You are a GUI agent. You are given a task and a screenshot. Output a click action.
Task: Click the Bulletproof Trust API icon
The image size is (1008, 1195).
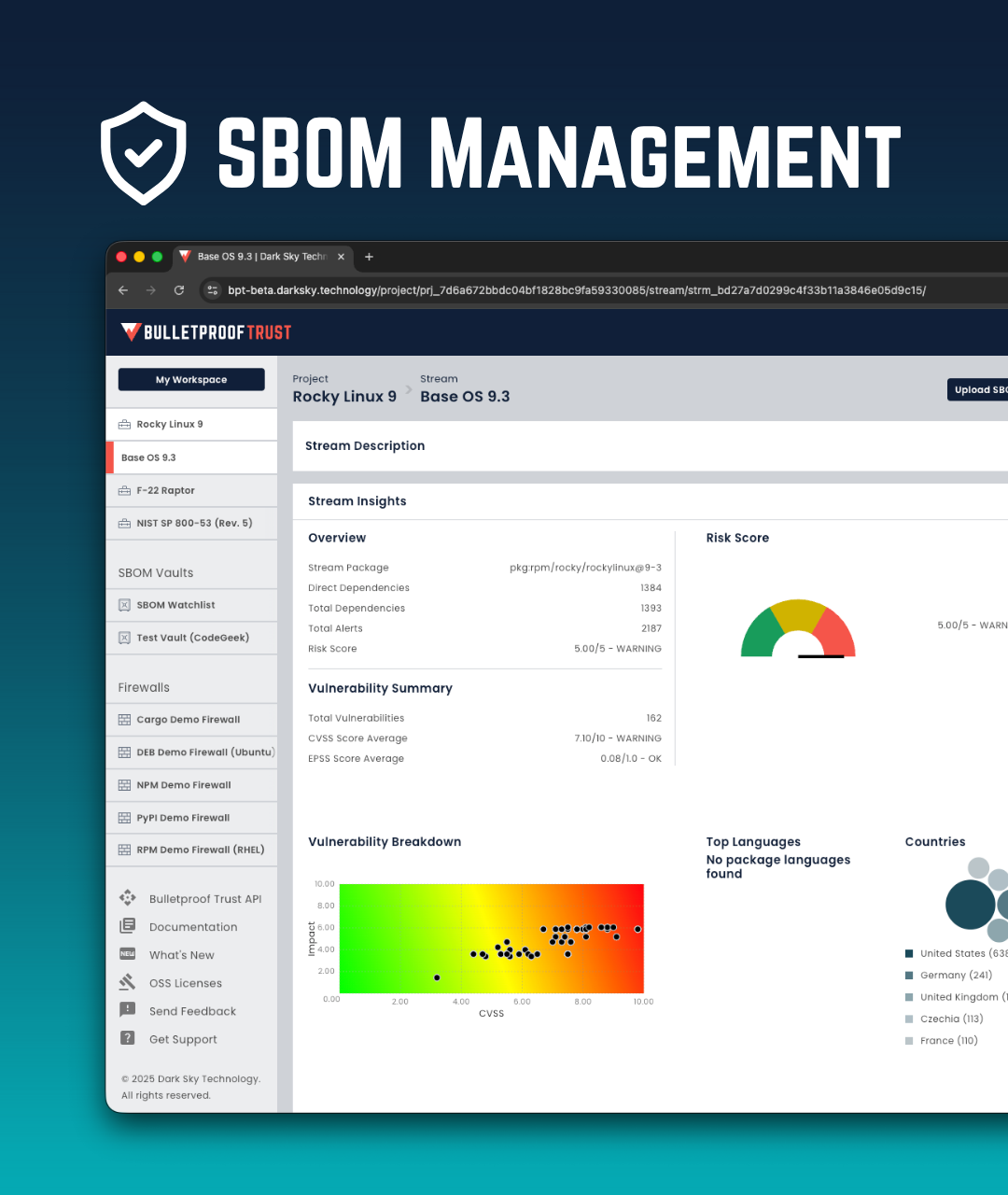pos(128,898)
